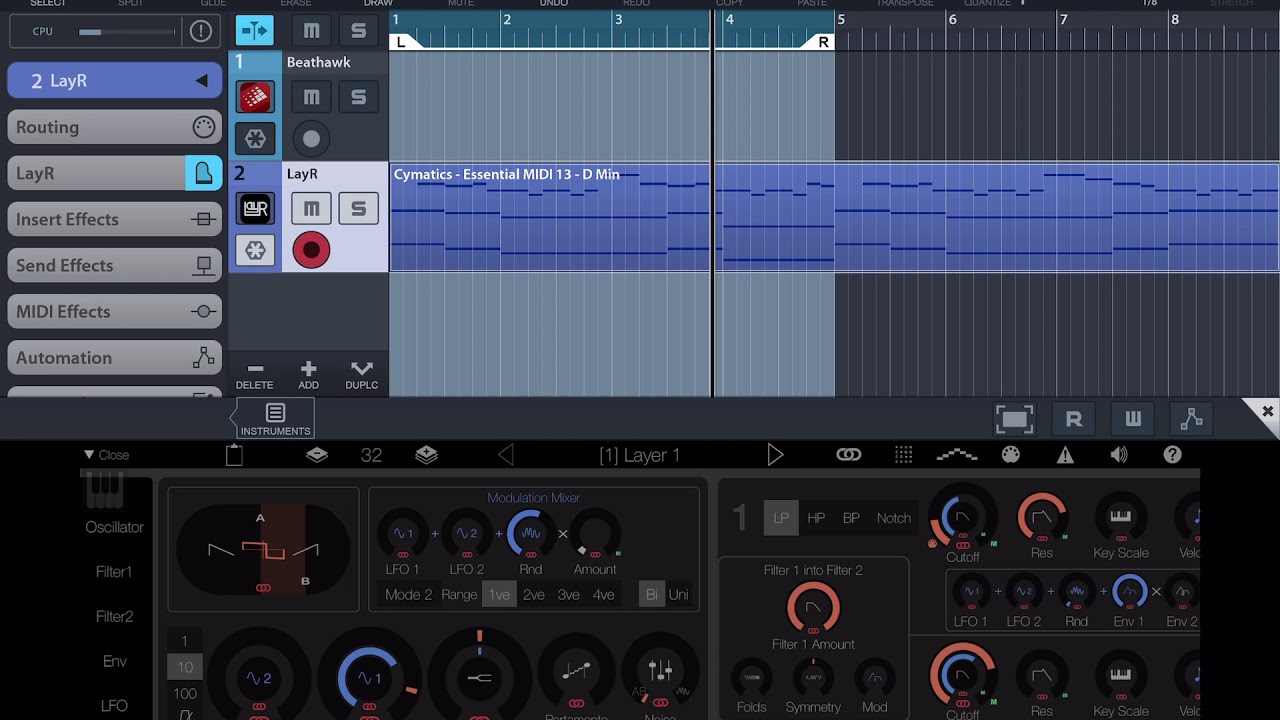Set modulation range to 2ve
Screen dimensions: 1280x720
tap(534, 594)
